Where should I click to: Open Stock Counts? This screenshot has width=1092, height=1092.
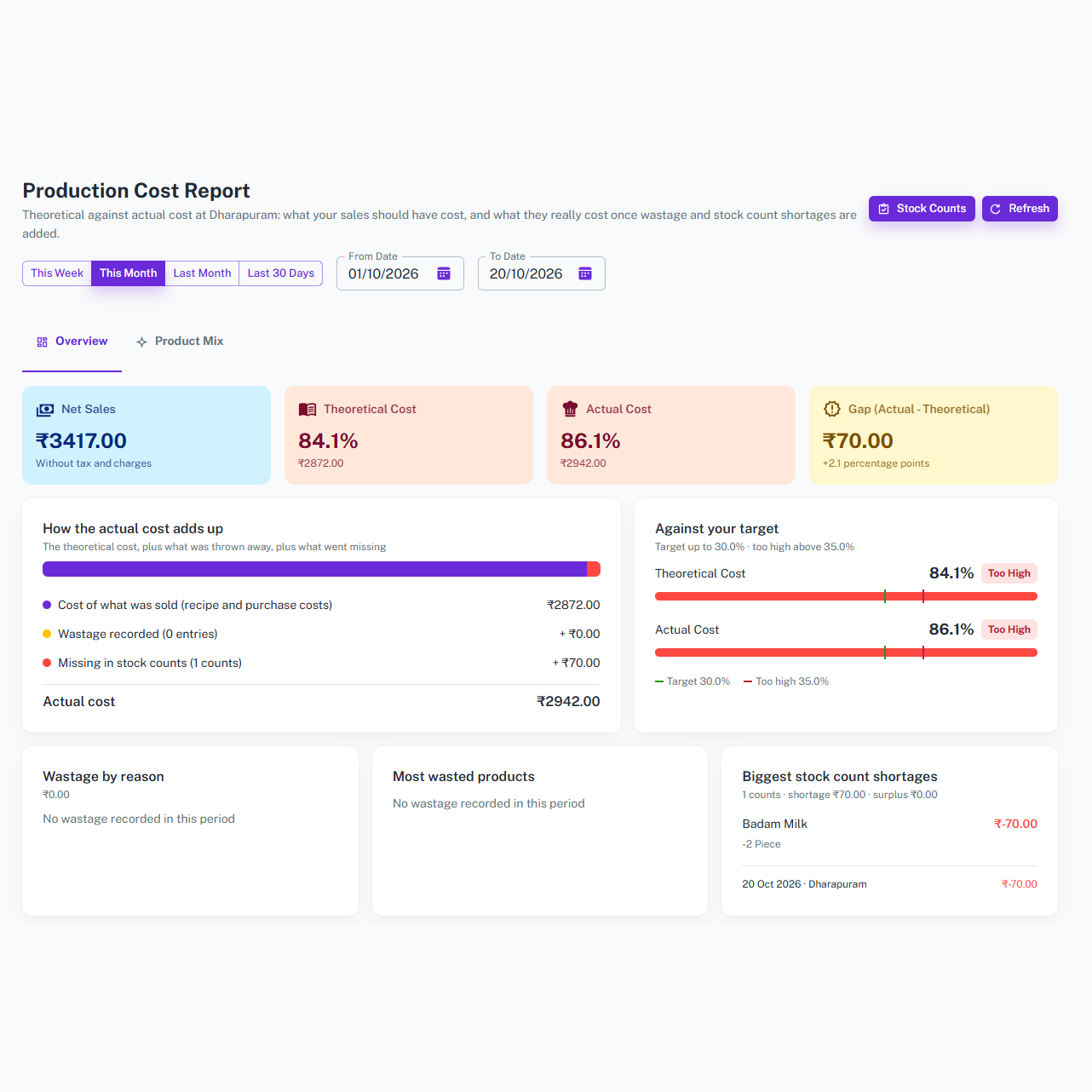922,209
